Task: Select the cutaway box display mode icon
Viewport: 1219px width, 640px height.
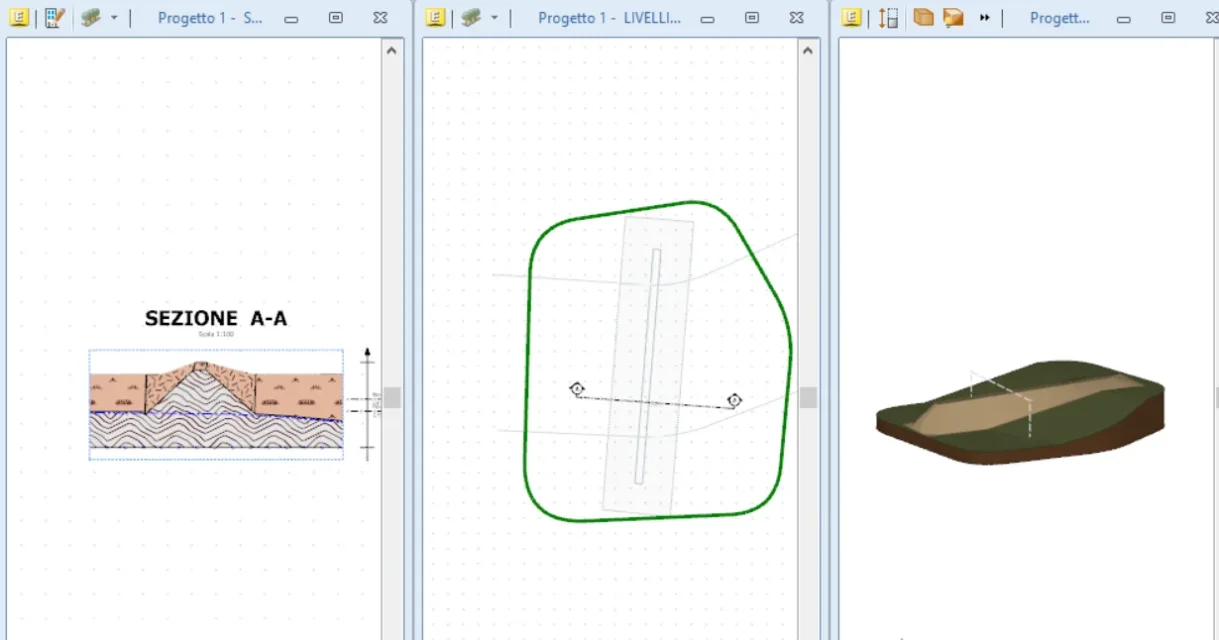Action: [x=955, y=17]
